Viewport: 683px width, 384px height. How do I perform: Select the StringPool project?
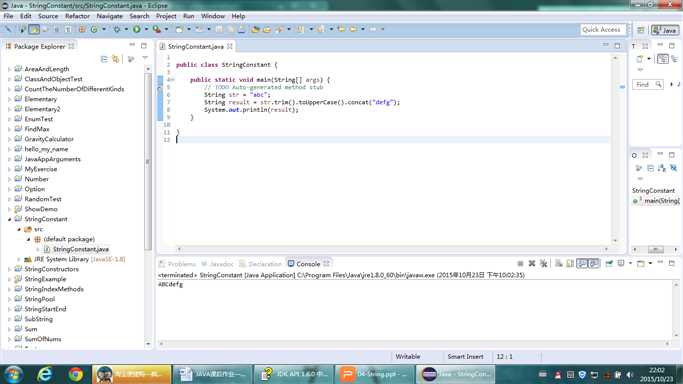pos(40,299)
